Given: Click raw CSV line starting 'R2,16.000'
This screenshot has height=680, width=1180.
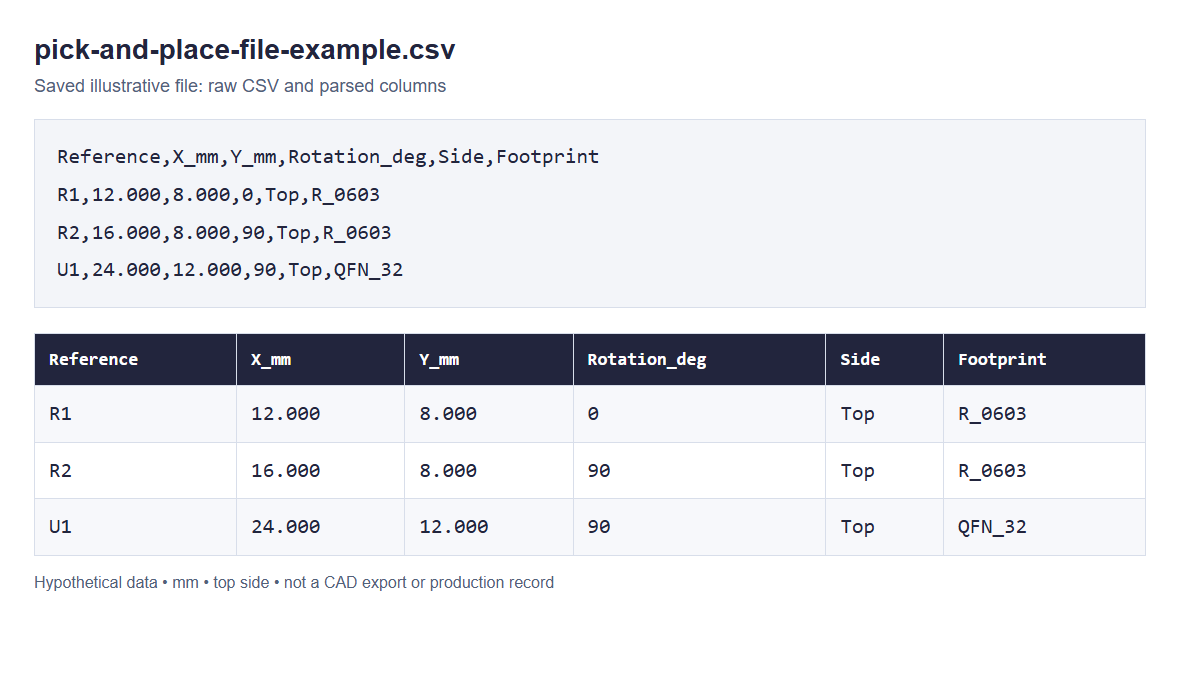Looking at the screenshot, I should (x=224, y=232).
